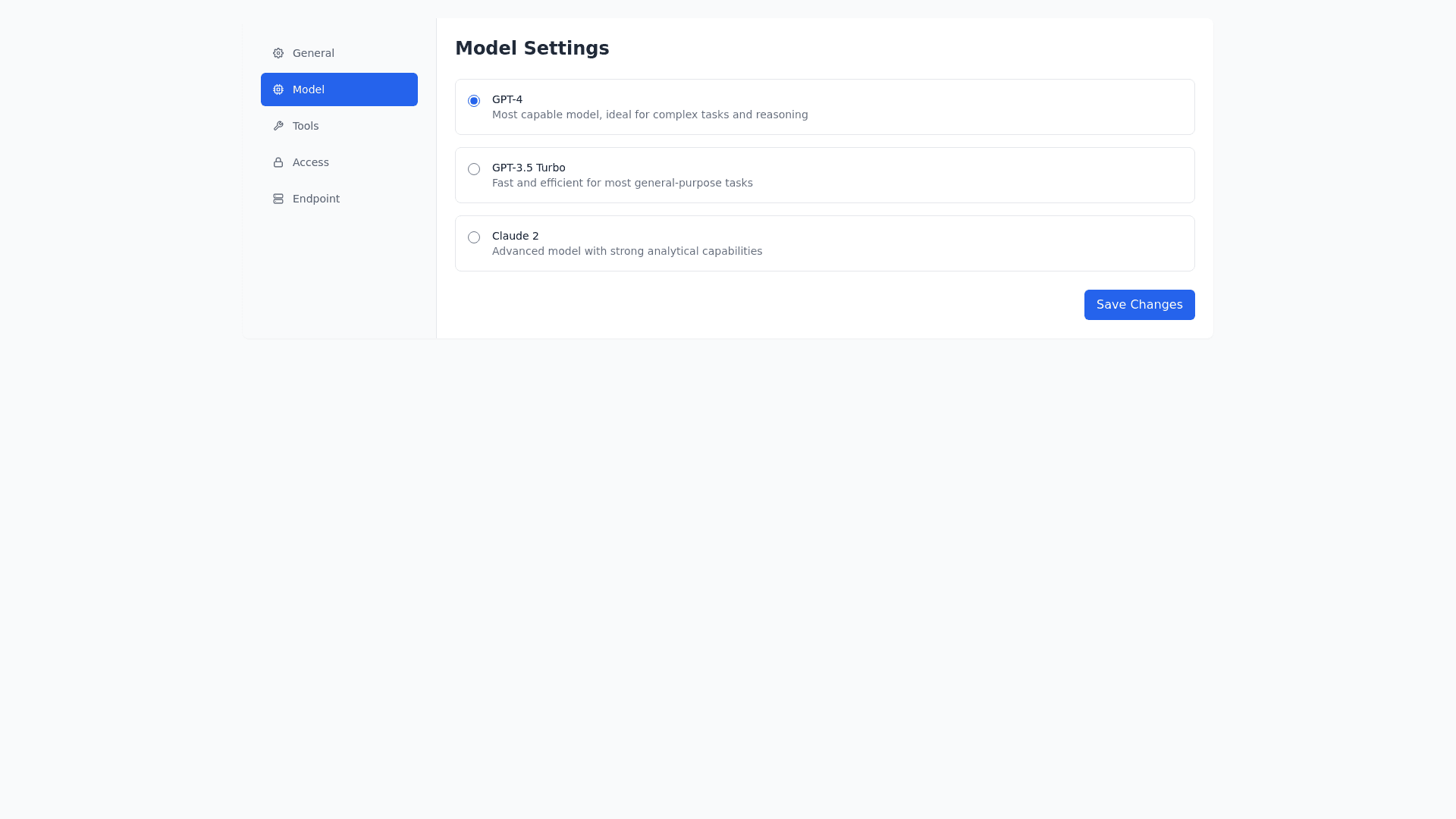Click the gear icon beside General

(278, 53)
